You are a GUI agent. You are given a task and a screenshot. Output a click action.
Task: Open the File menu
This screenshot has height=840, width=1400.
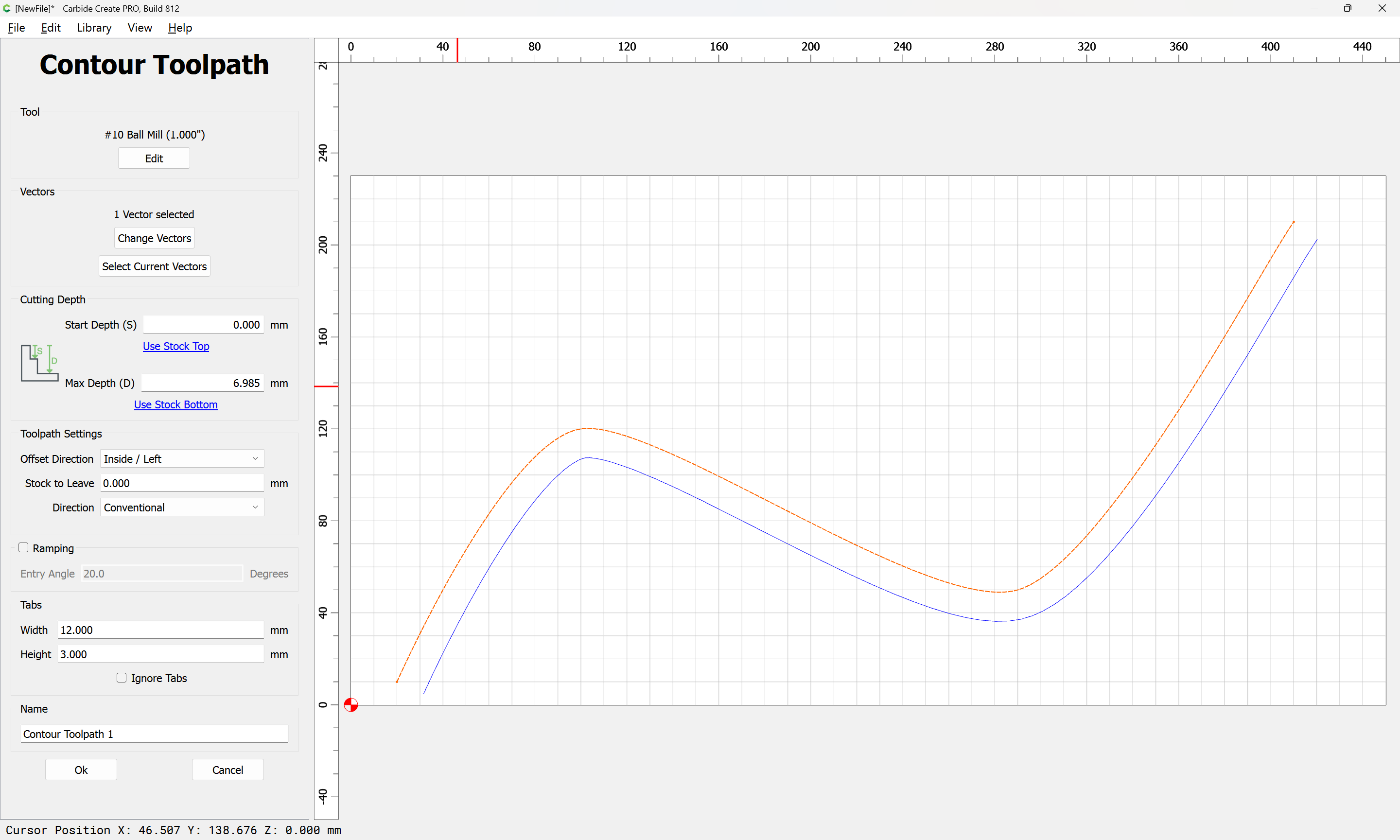tap(16, 28)
